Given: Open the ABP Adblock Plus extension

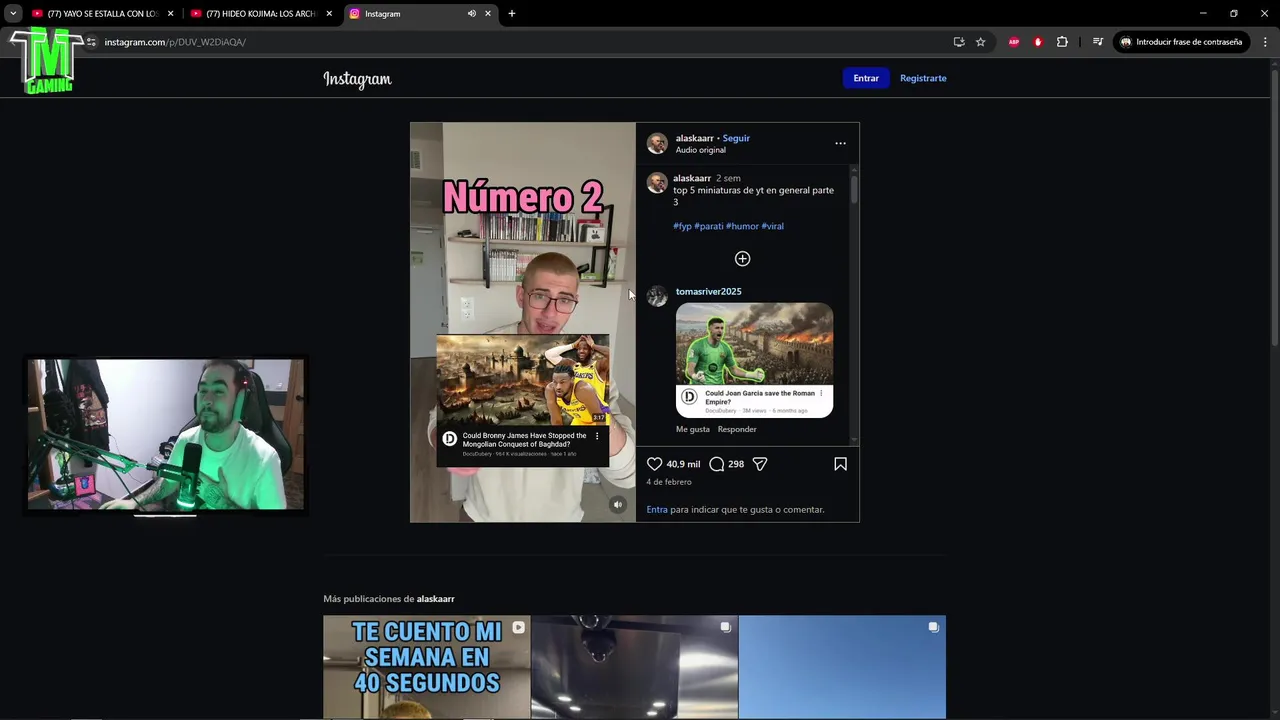Looking at the screenshot, I should click(1014, 42).
